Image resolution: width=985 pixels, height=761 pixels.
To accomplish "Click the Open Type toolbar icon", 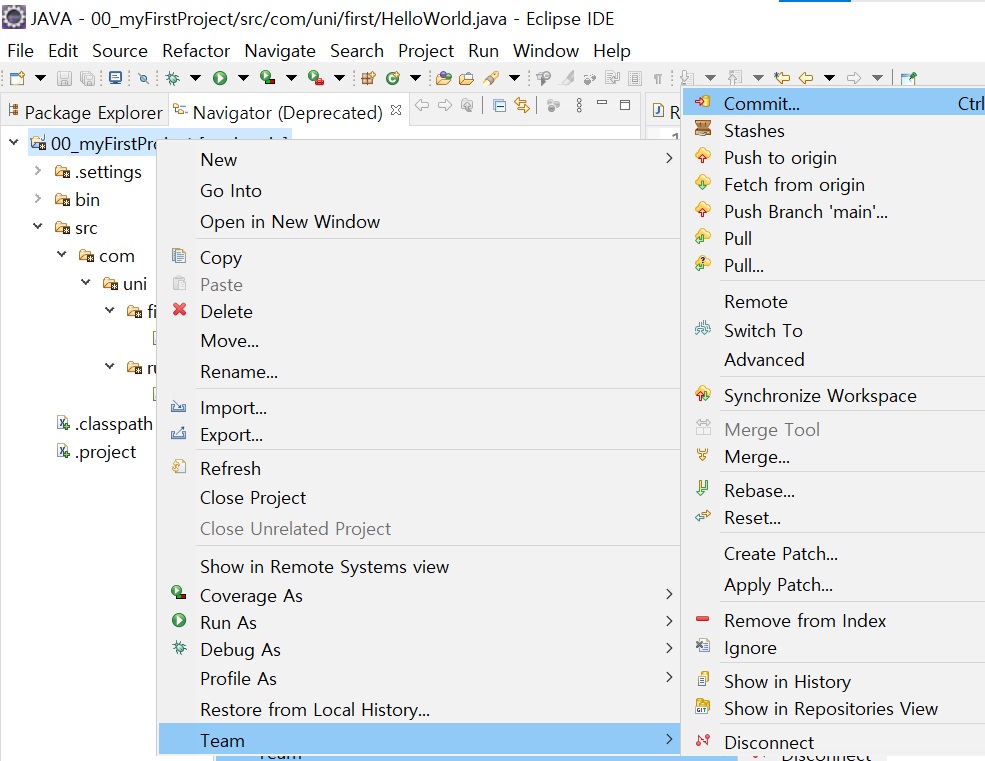I will pos(444,78).
